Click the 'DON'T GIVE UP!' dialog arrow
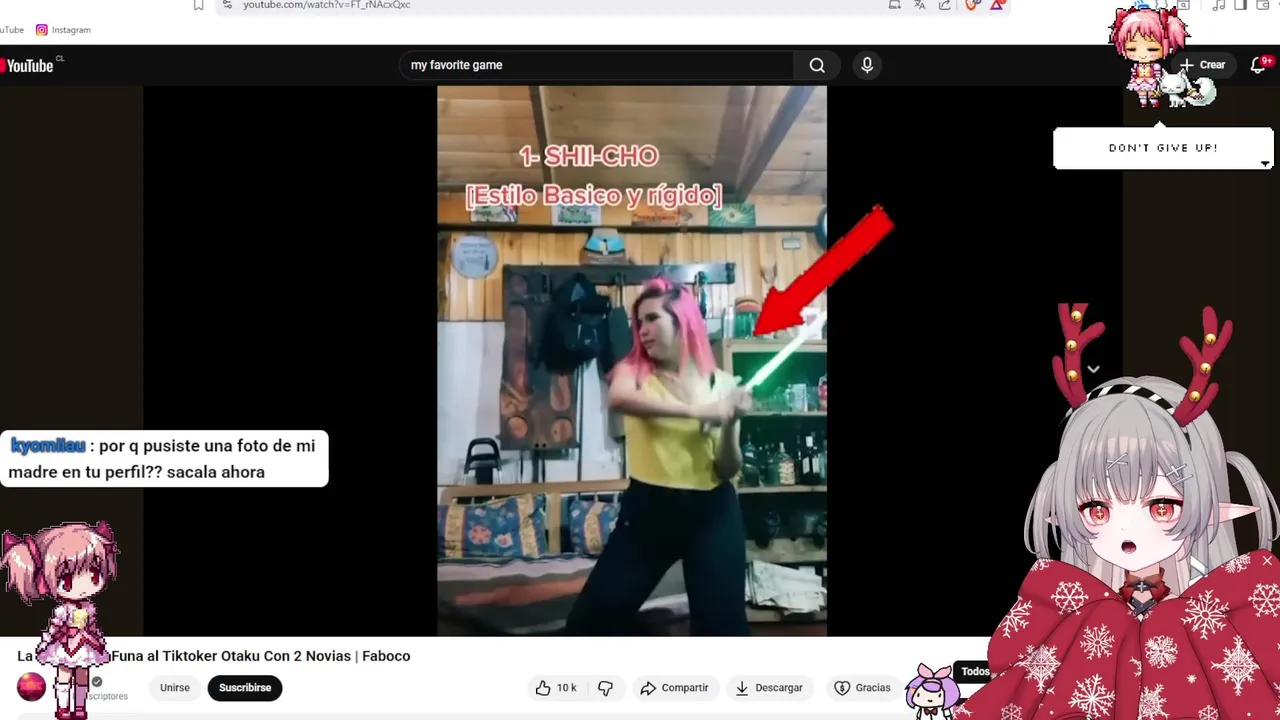 1265,164
